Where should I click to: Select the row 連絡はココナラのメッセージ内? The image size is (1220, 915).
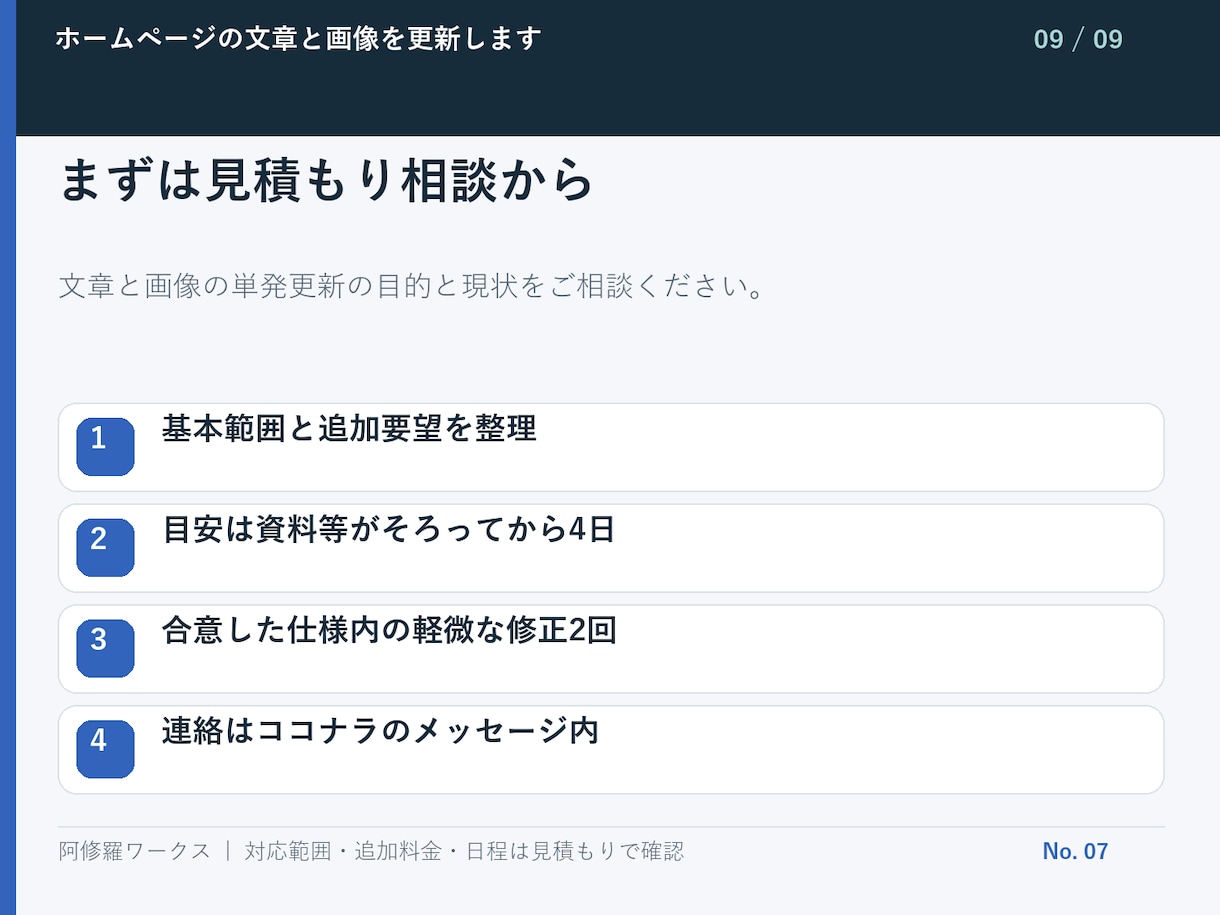pyautogui.click(x=611, y=750)
